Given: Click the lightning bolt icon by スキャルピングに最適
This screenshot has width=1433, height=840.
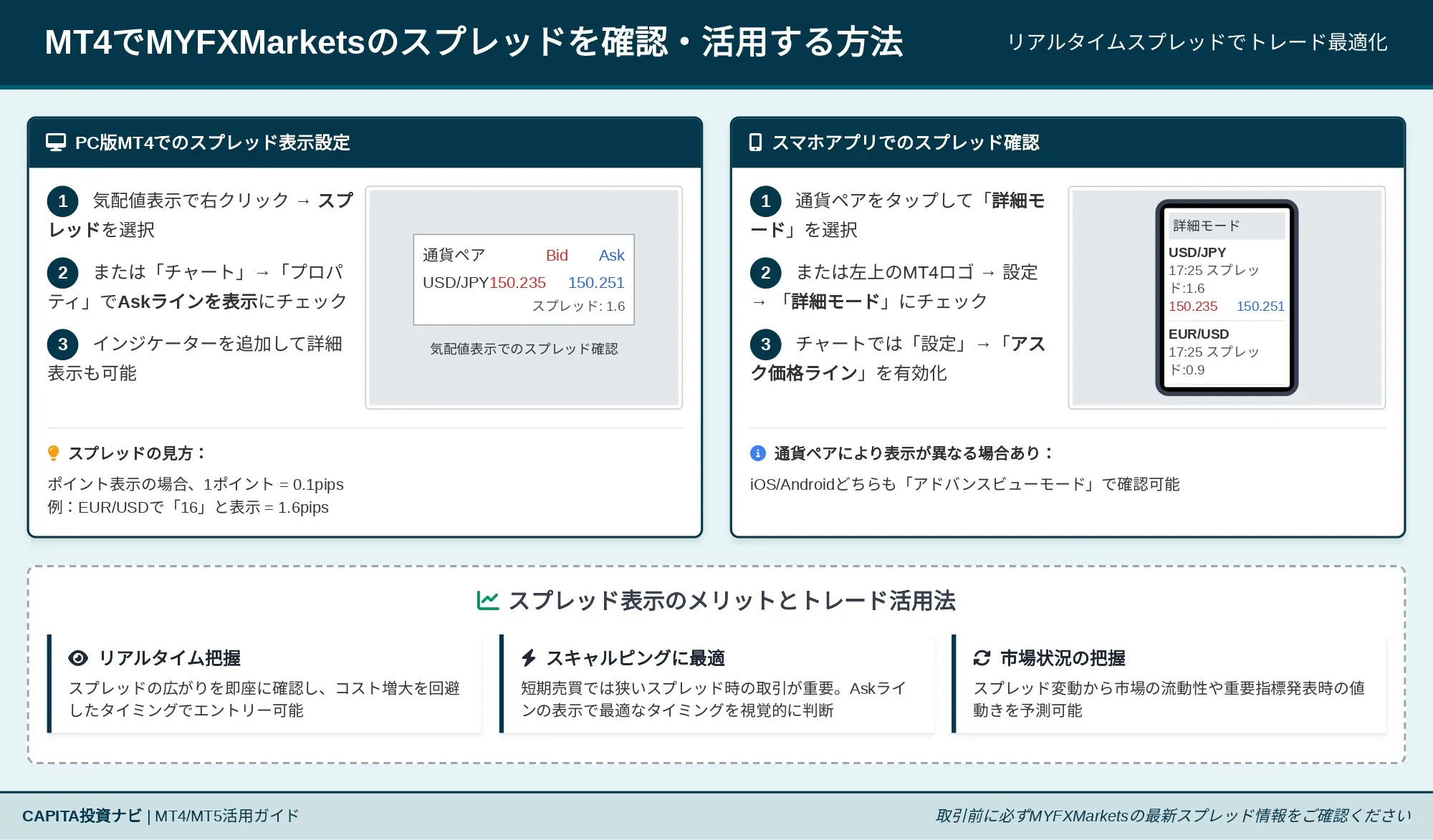Looking at the screenshot, I should [x=529, y=658].
